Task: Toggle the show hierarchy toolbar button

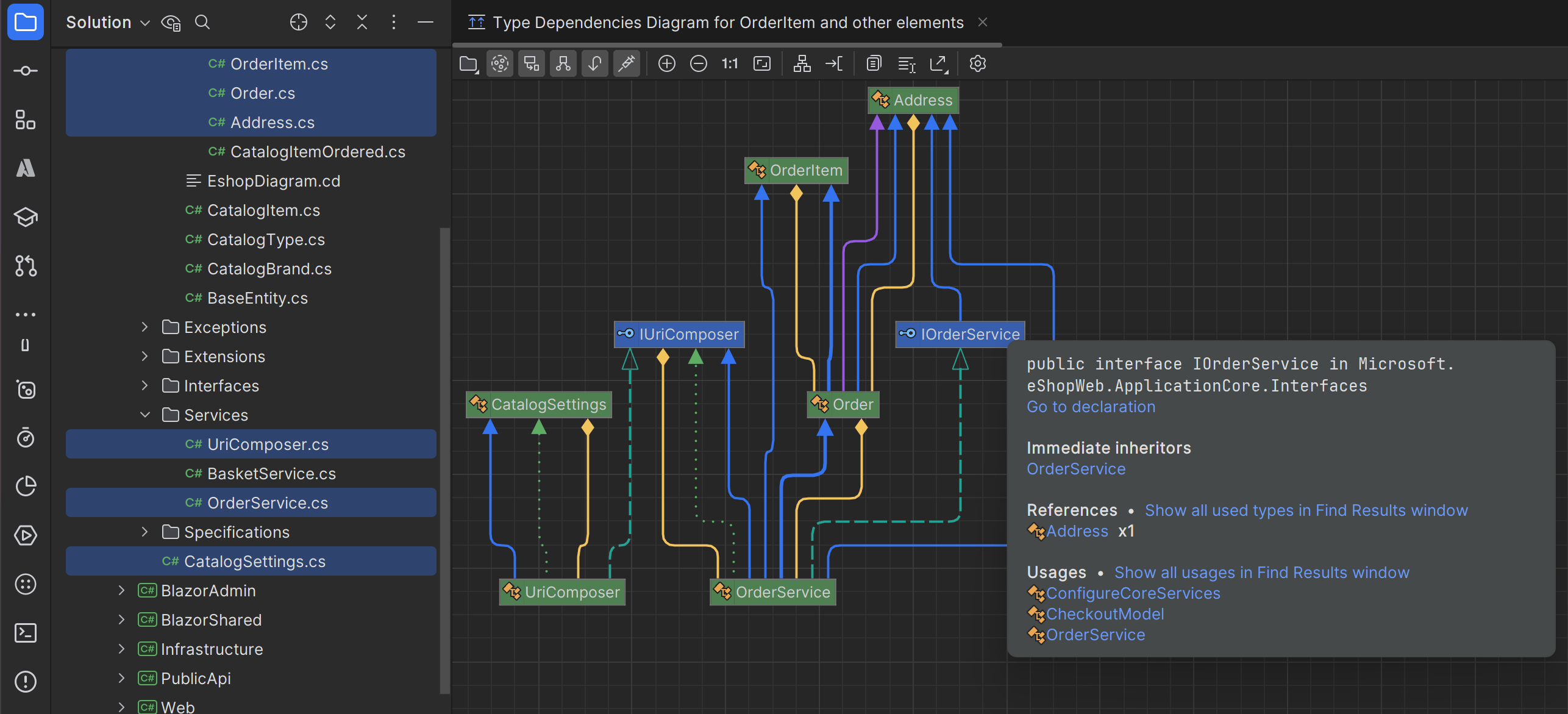Action: (563, 63)
